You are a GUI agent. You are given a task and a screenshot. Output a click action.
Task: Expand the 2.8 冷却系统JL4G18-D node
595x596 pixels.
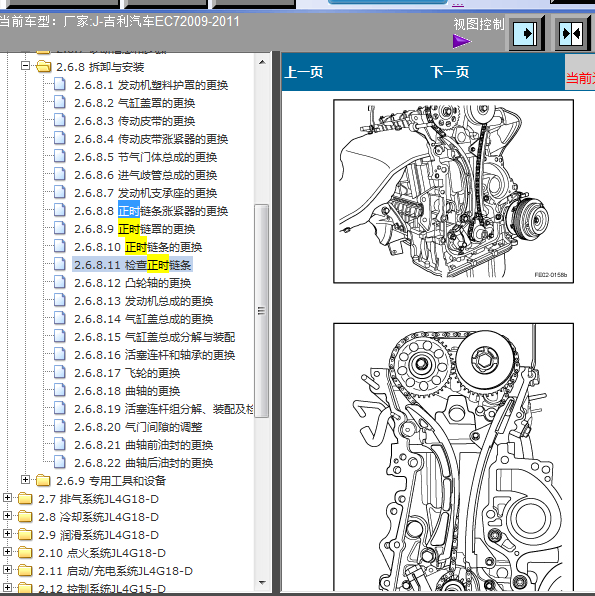tap(7, 515)
